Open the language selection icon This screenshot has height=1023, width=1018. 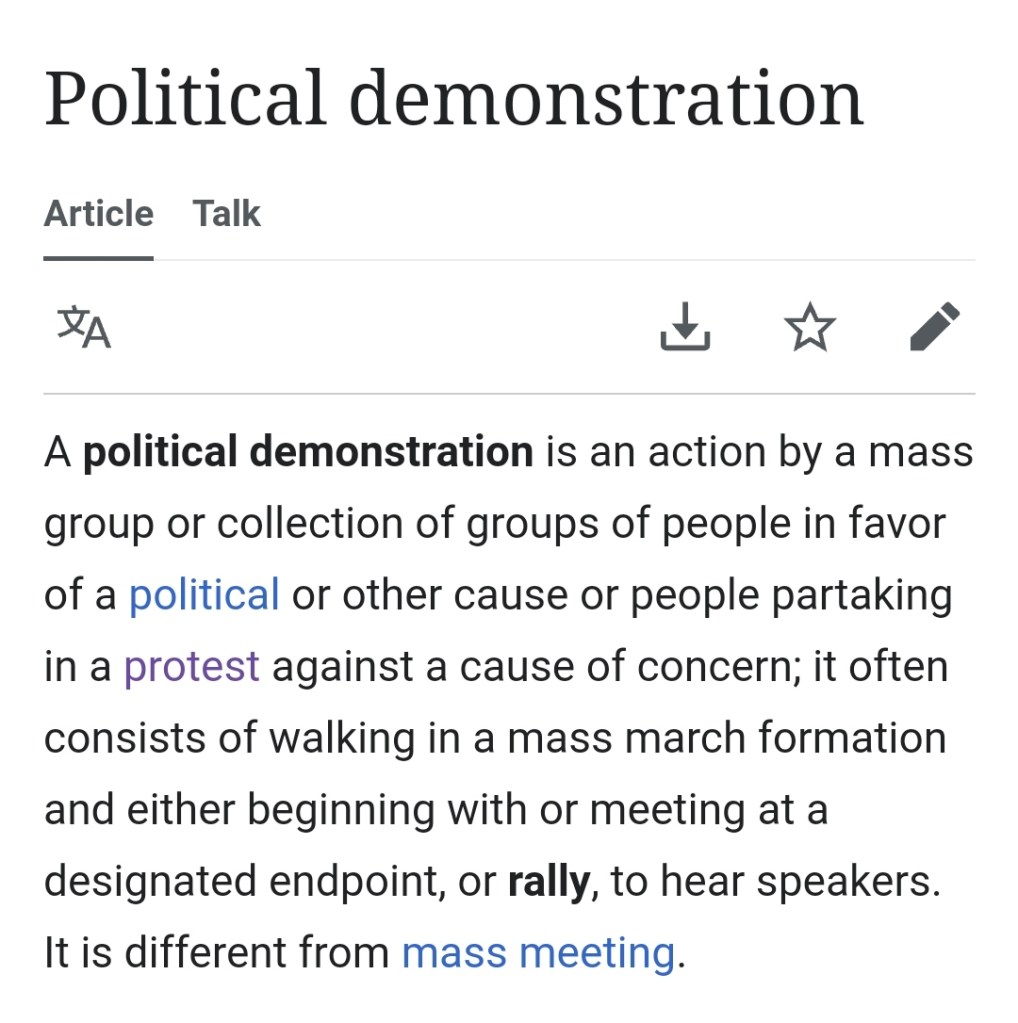click(x=84, y=327)
